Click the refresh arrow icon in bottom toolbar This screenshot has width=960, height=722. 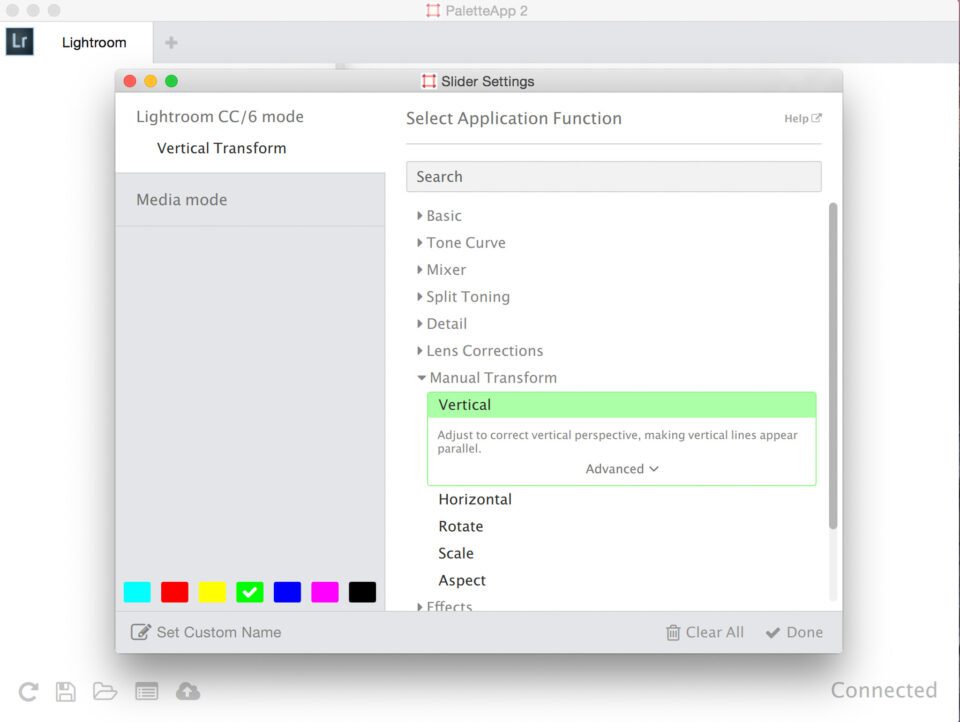click(x=28, y=691)
